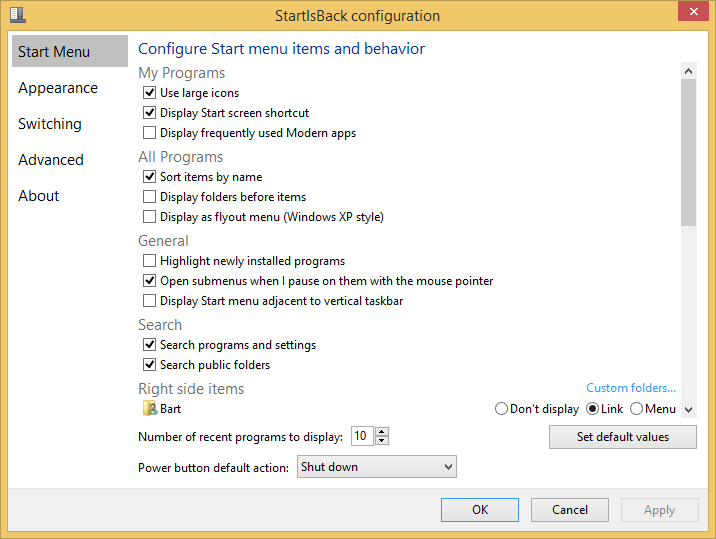Viewport: 716px width, 539px height.
Task: Enable Display frequently used Modern apps
Action: [x=150, y=133]
